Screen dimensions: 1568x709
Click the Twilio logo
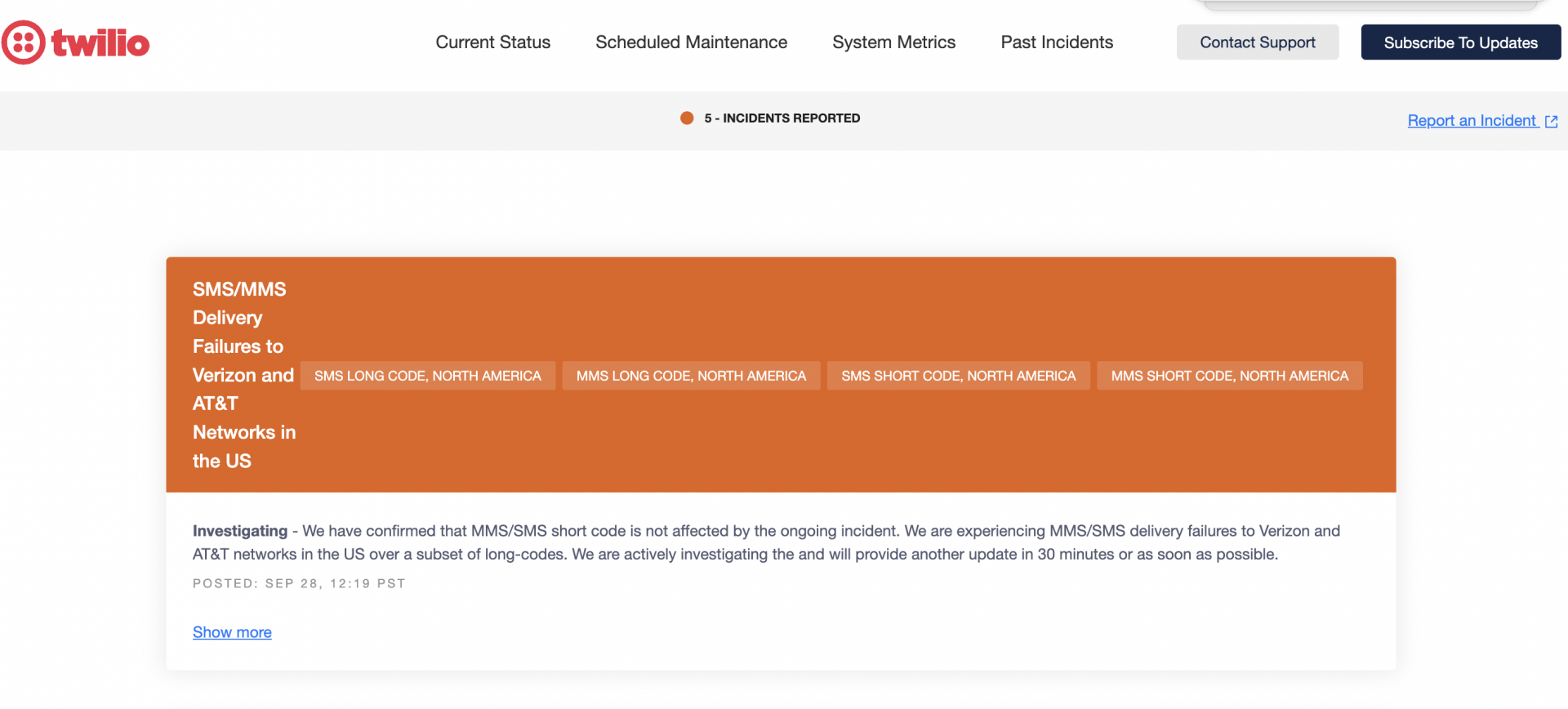coord(76,42)
